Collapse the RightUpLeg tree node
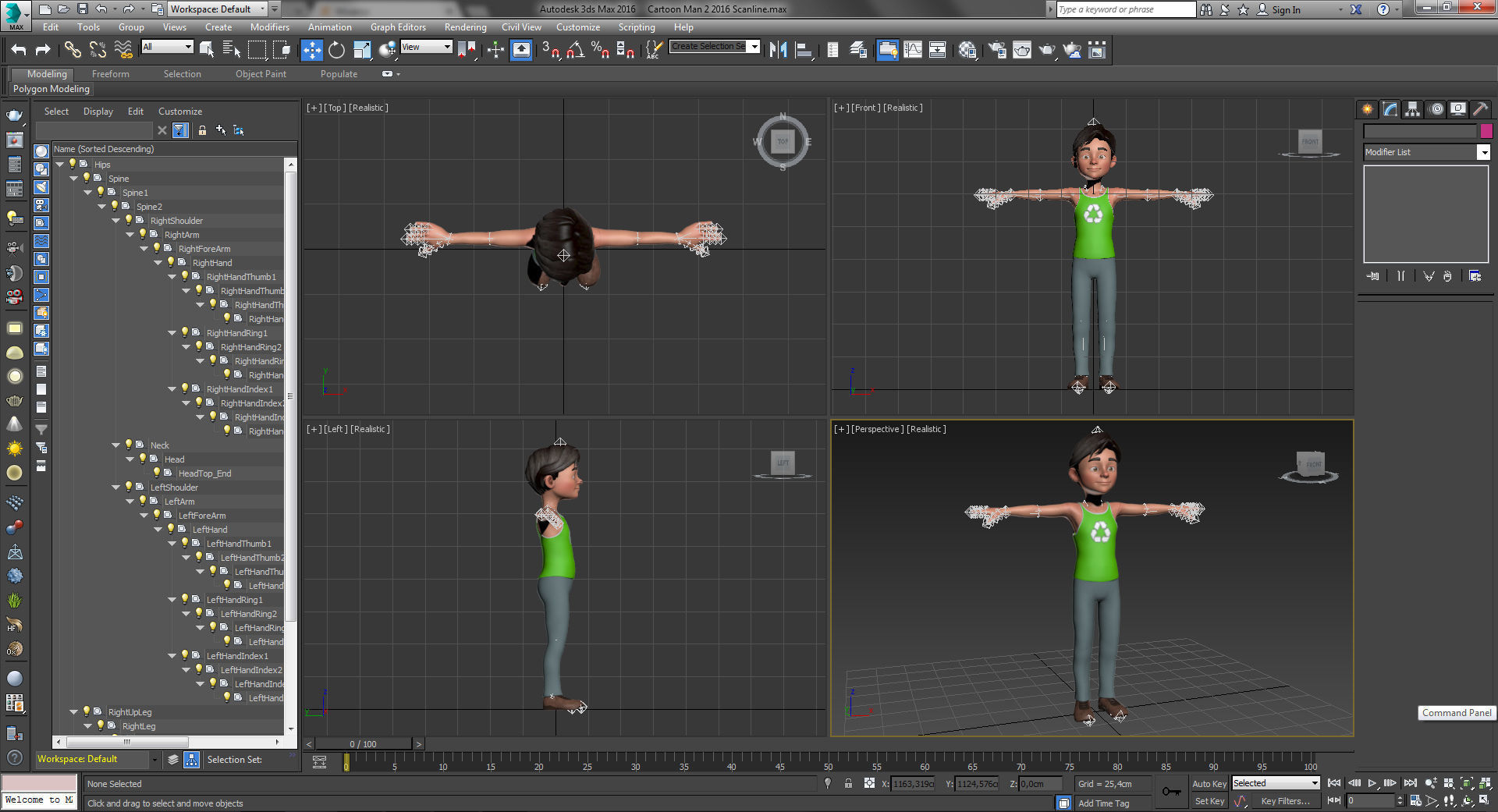This screenshot has height=812, width=1498. tap(73, 712)
